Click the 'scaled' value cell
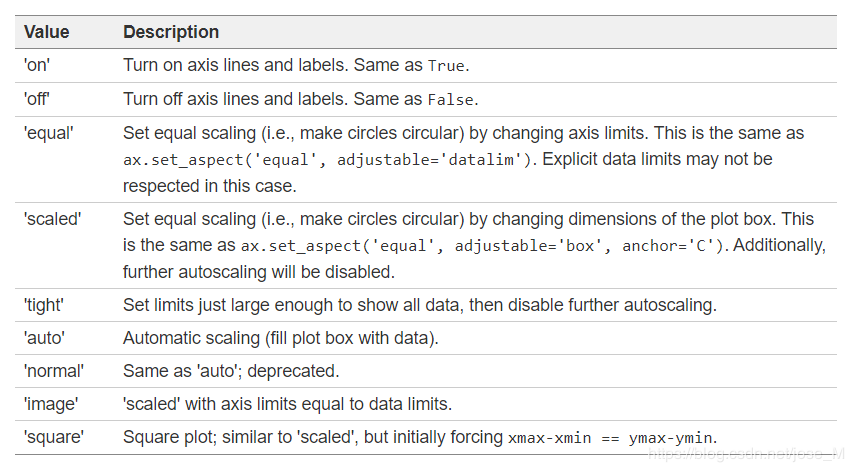 (49, 219)
